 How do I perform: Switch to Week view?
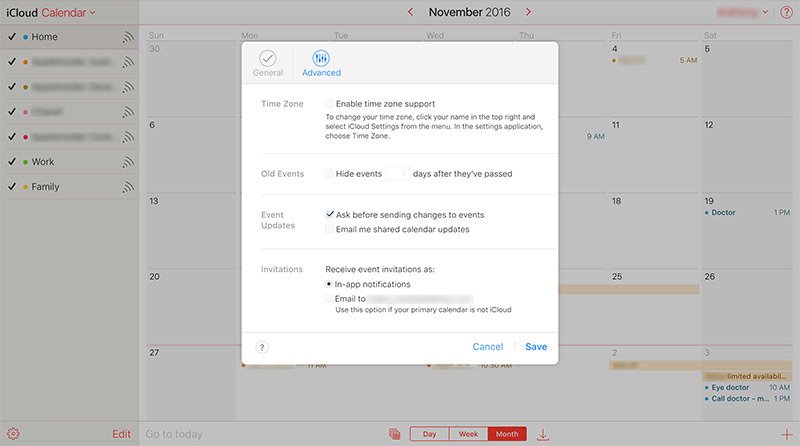pos(468,434)
